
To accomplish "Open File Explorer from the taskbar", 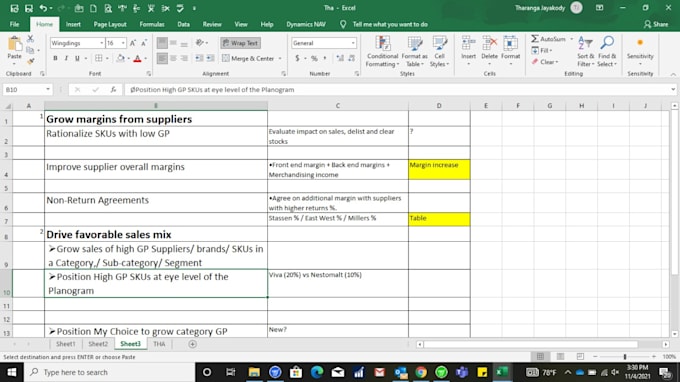I will click(254, 372).
